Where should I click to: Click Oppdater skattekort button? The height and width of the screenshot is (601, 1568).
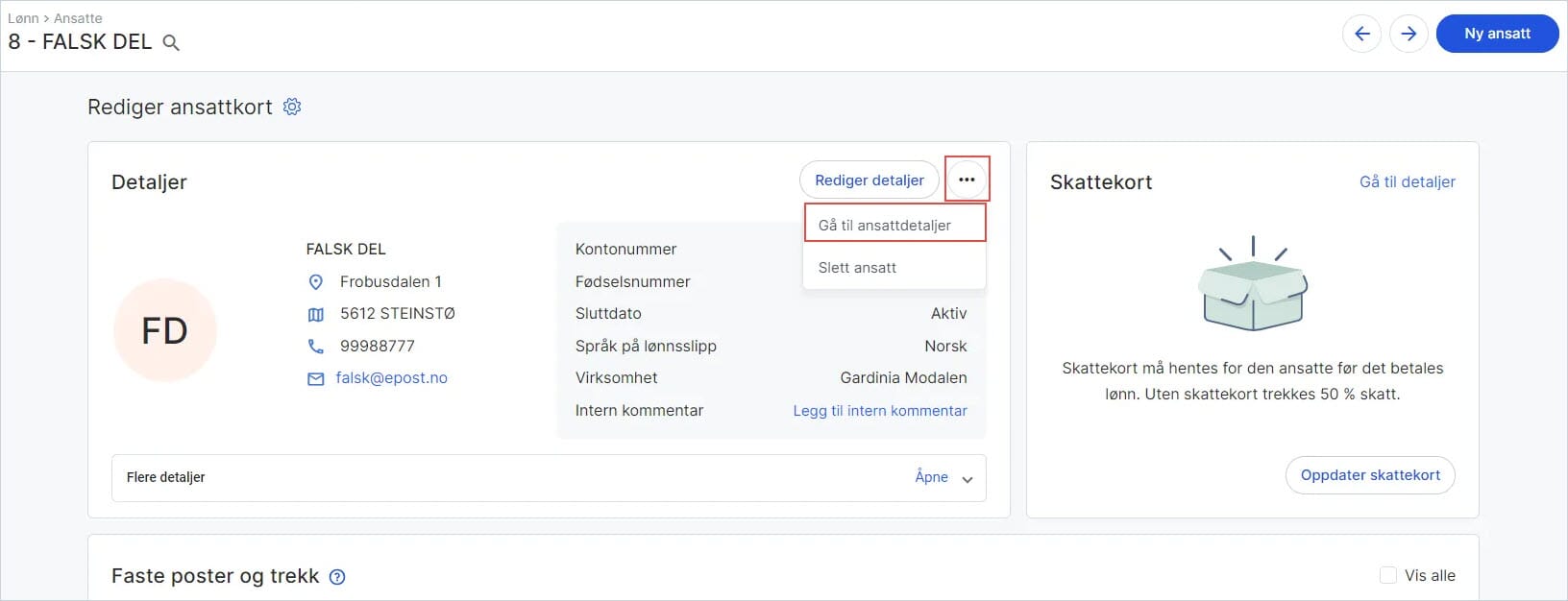click(1370, 475)
